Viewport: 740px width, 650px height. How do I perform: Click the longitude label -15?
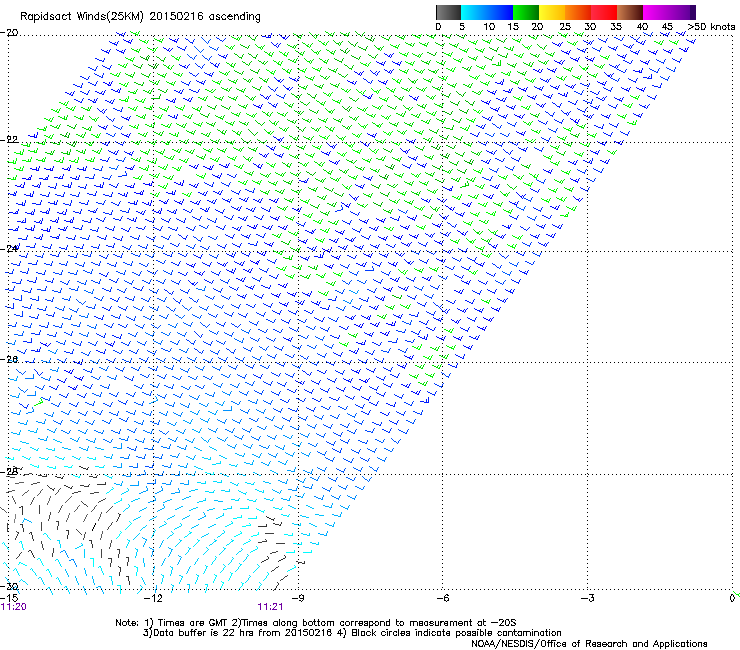(x=9, y=599)
